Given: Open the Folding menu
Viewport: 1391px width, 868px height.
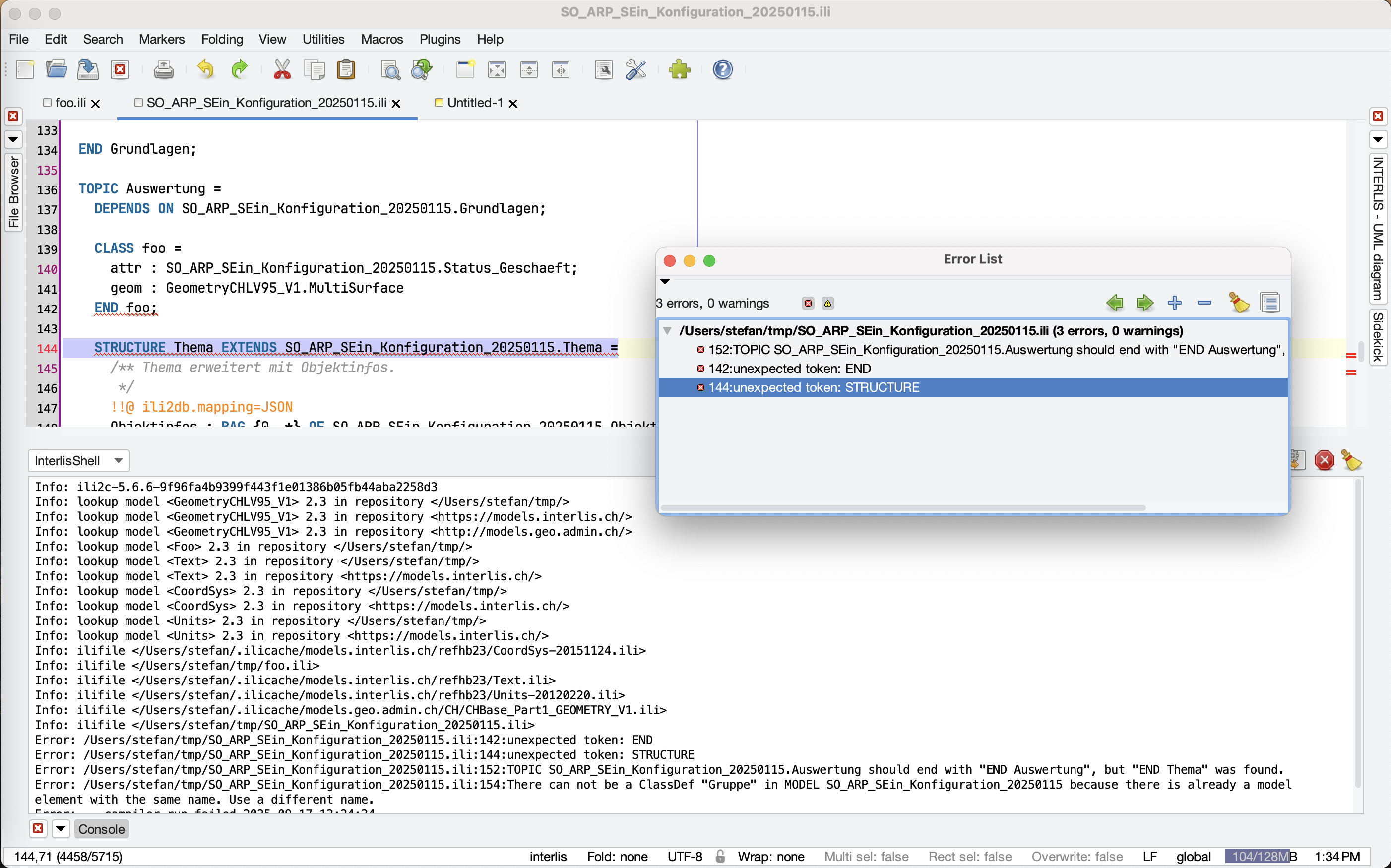Looking at the screenshot, I should tap(222, 39).
